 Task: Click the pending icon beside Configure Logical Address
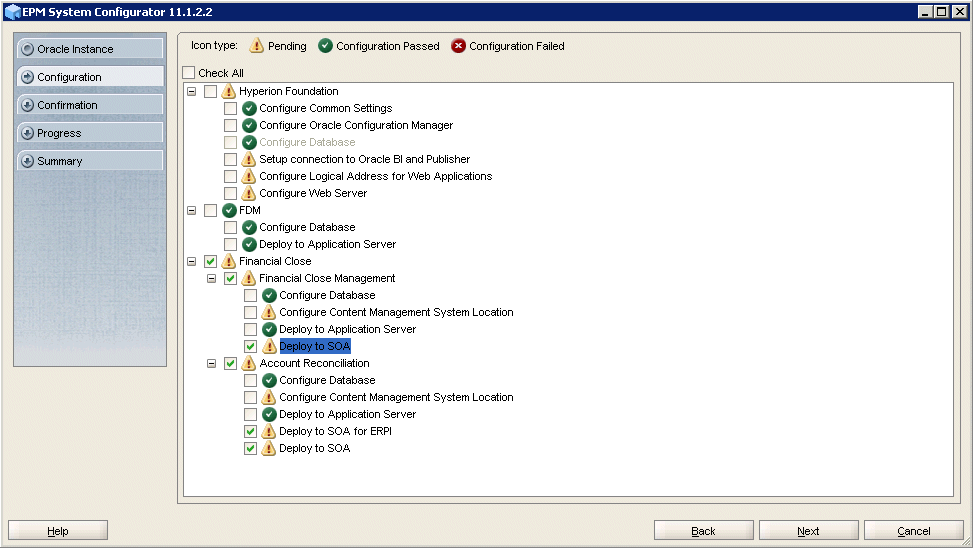249,176
